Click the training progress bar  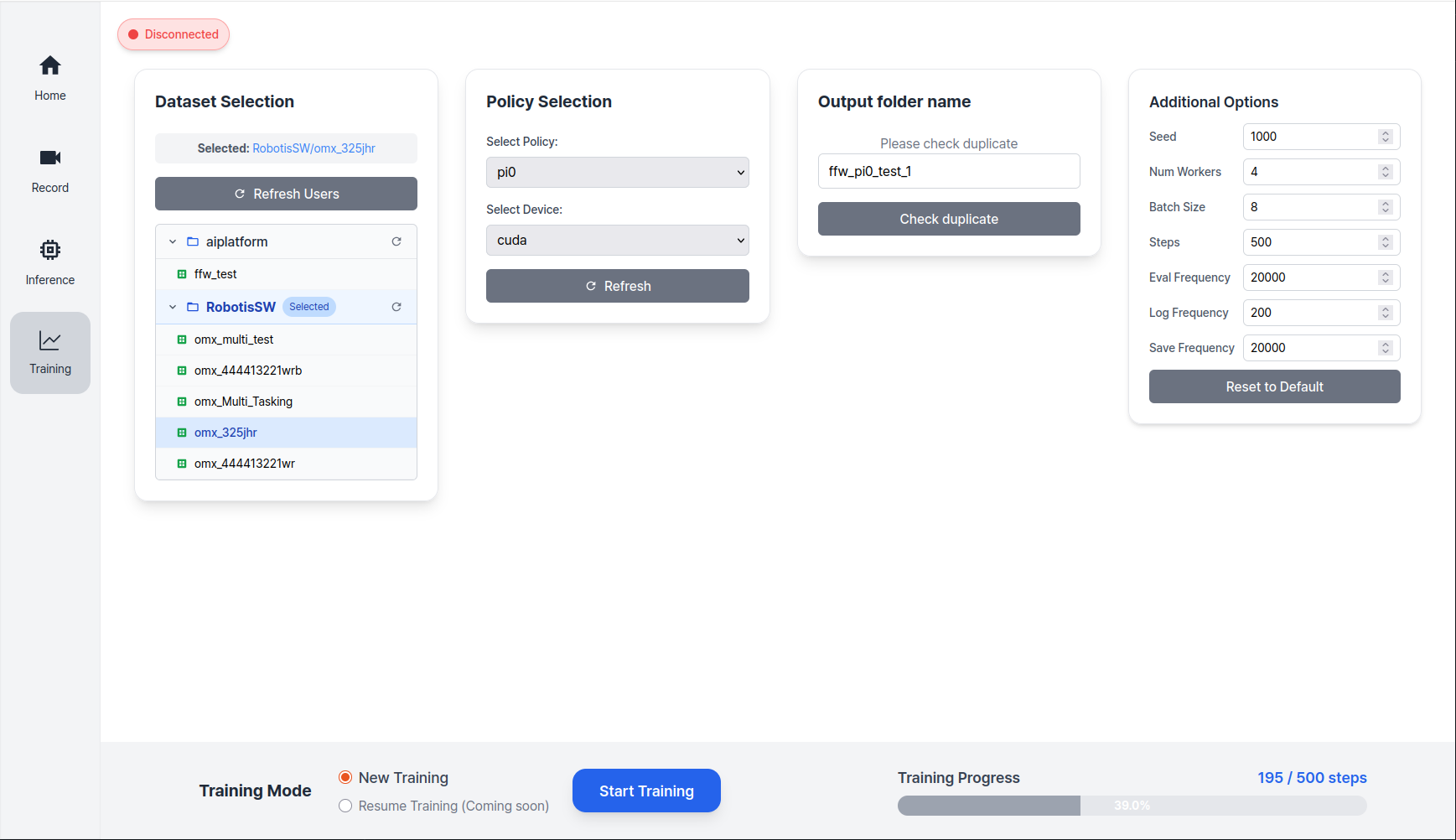pyautogui.click(x=1131, y=806)
